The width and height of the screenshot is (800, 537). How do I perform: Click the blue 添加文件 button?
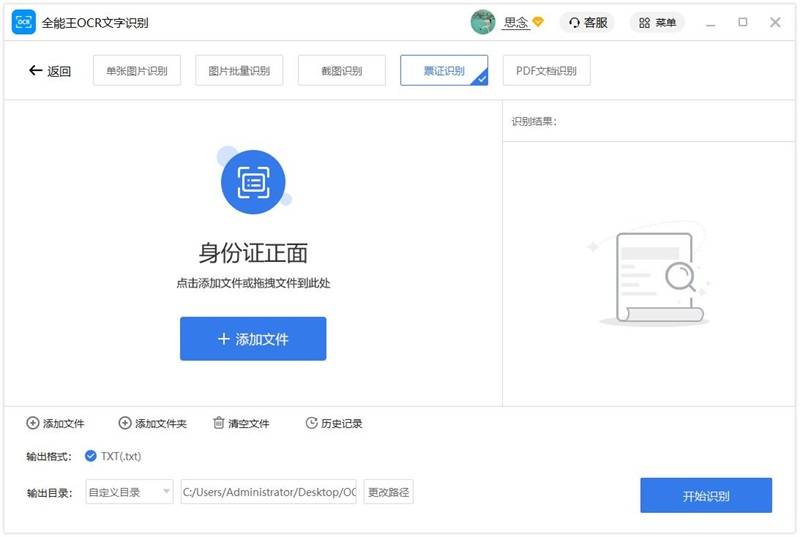click(x=253, y=339)
